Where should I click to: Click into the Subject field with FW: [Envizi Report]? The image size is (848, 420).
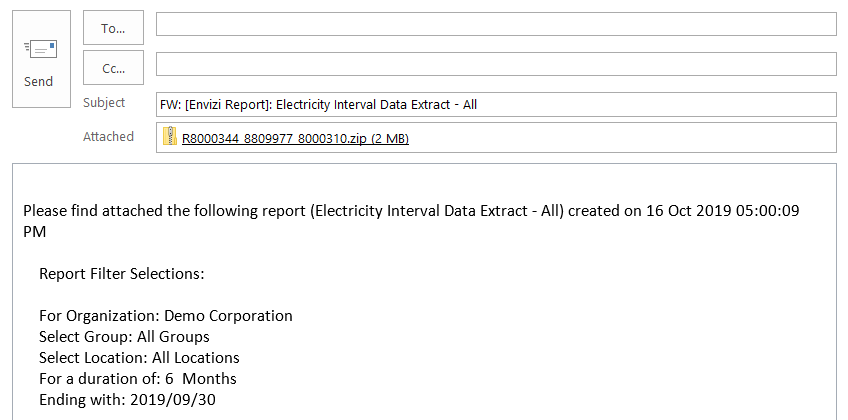point(496,104)
